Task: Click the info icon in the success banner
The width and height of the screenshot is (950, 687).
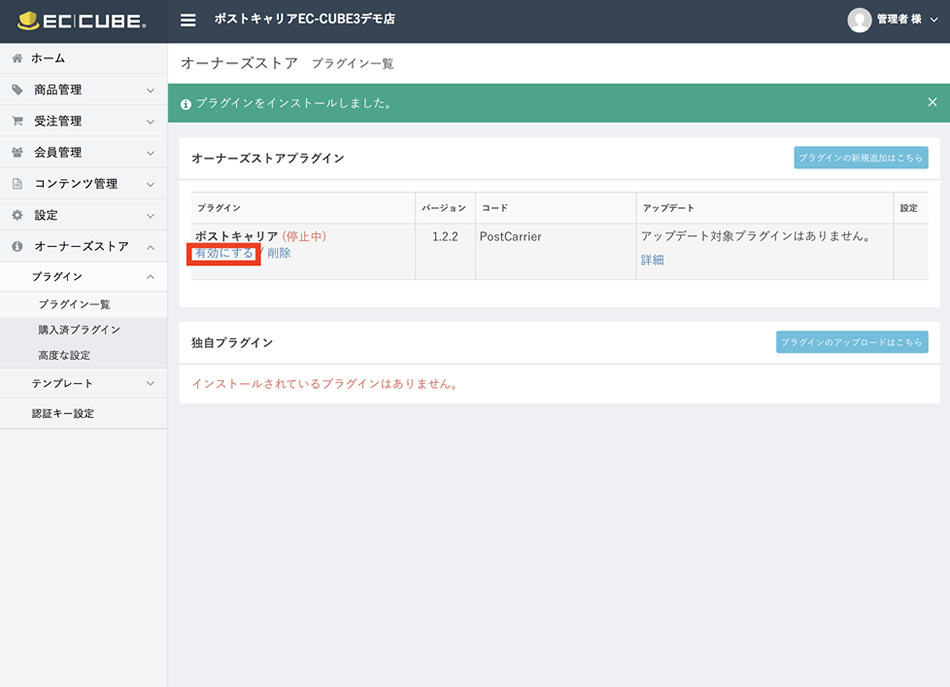Action: tap(186, 104)
